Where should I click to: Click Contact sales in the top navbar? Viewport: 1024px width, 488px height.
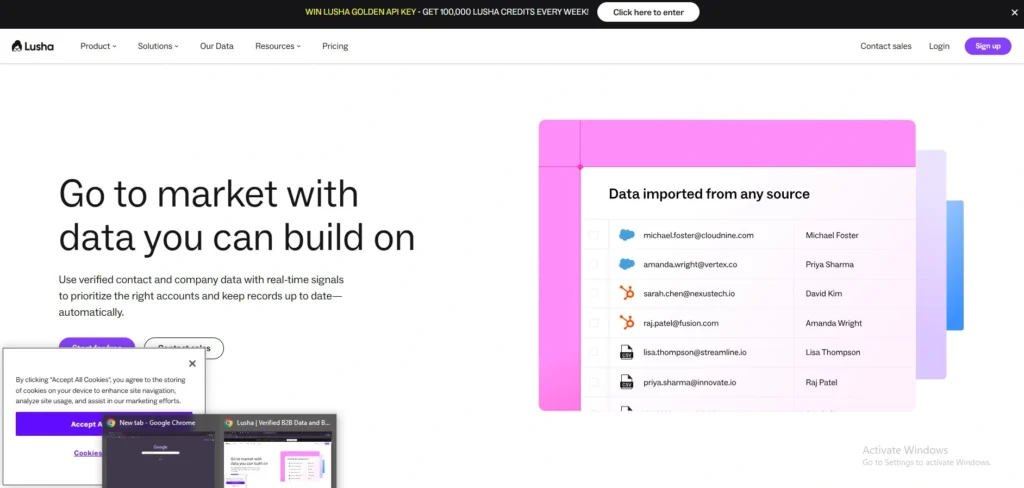886,46
